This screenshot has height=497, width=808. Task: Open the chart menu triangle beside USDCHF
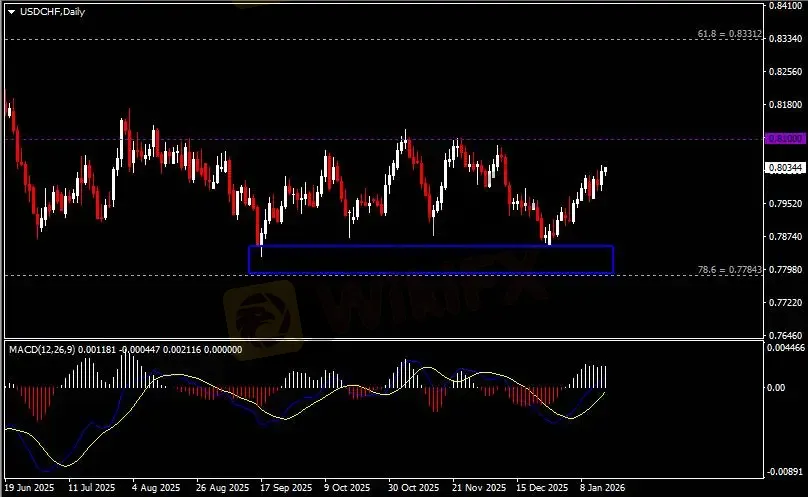pos(11,12)
